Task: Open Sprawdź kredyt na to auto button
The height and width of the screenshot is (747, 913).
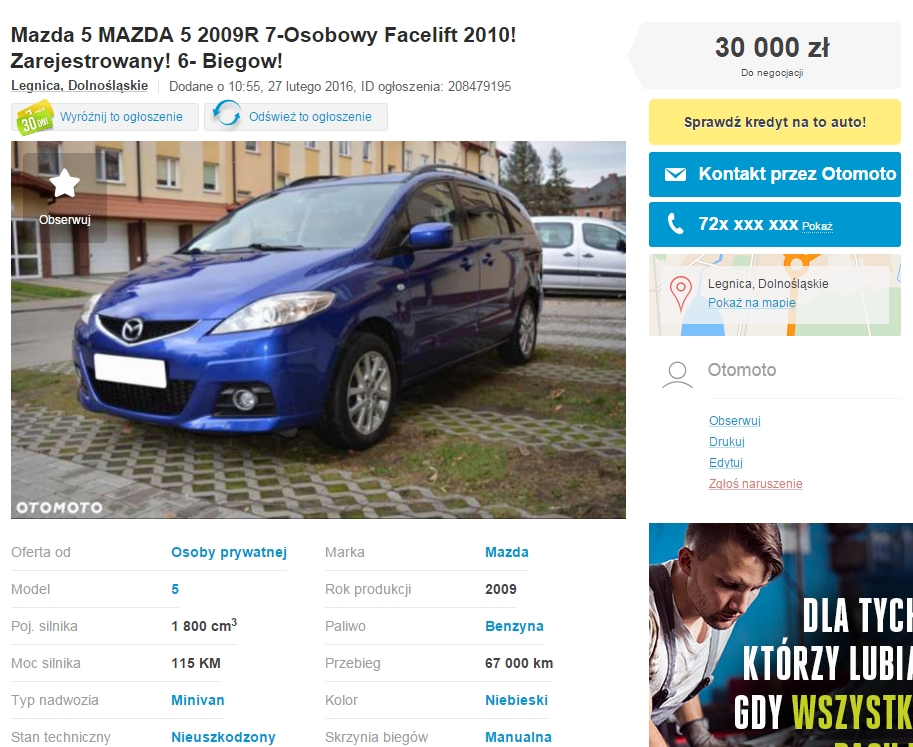Action: (x=774, y=122)
